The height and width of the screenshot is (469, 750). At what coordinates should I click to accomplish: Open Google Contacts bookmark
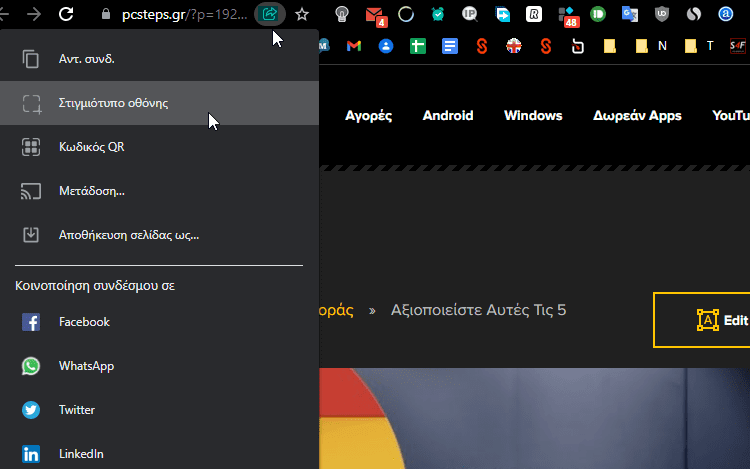(386, 46)
